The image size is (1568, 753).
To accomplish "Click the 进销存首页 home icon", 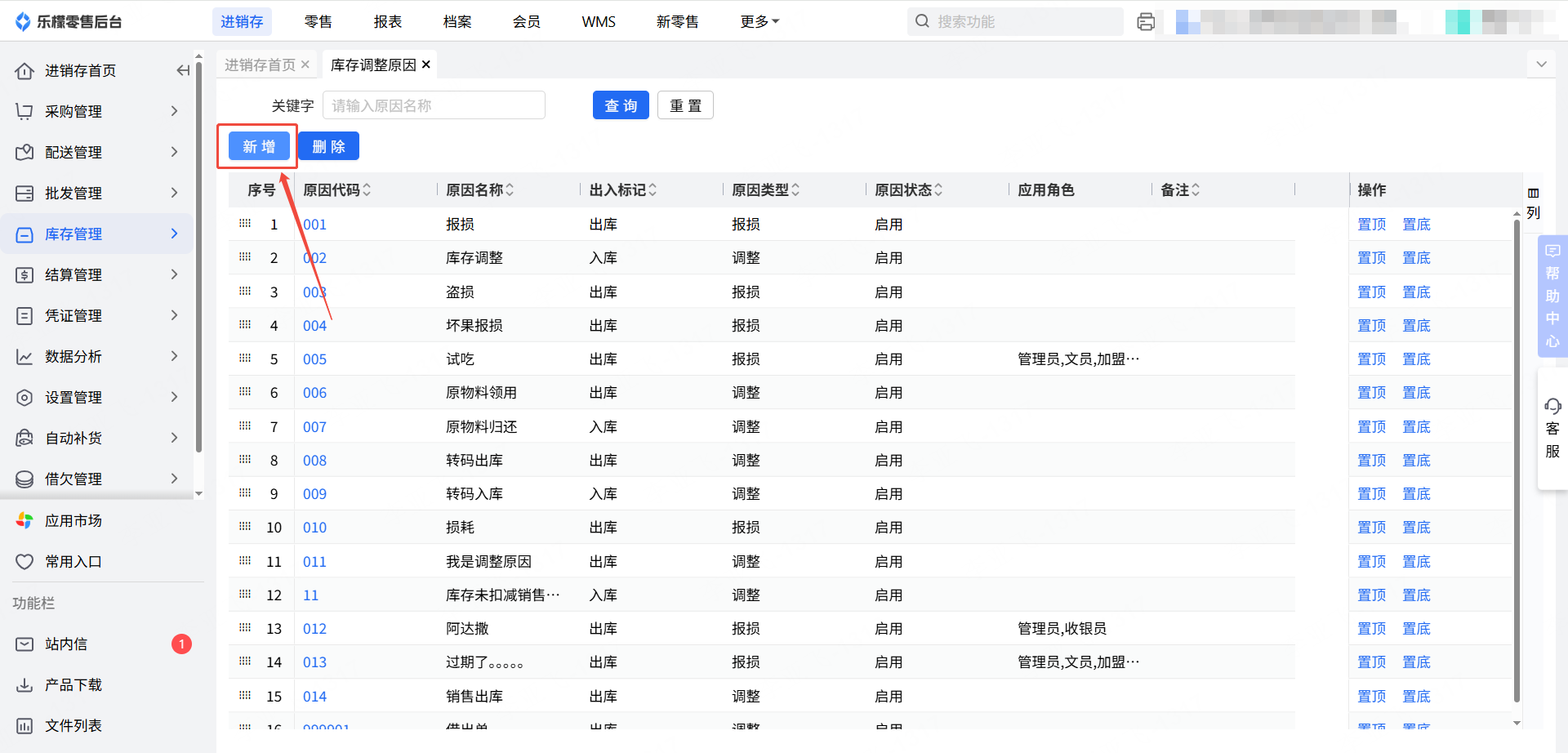I will point(24,71).
